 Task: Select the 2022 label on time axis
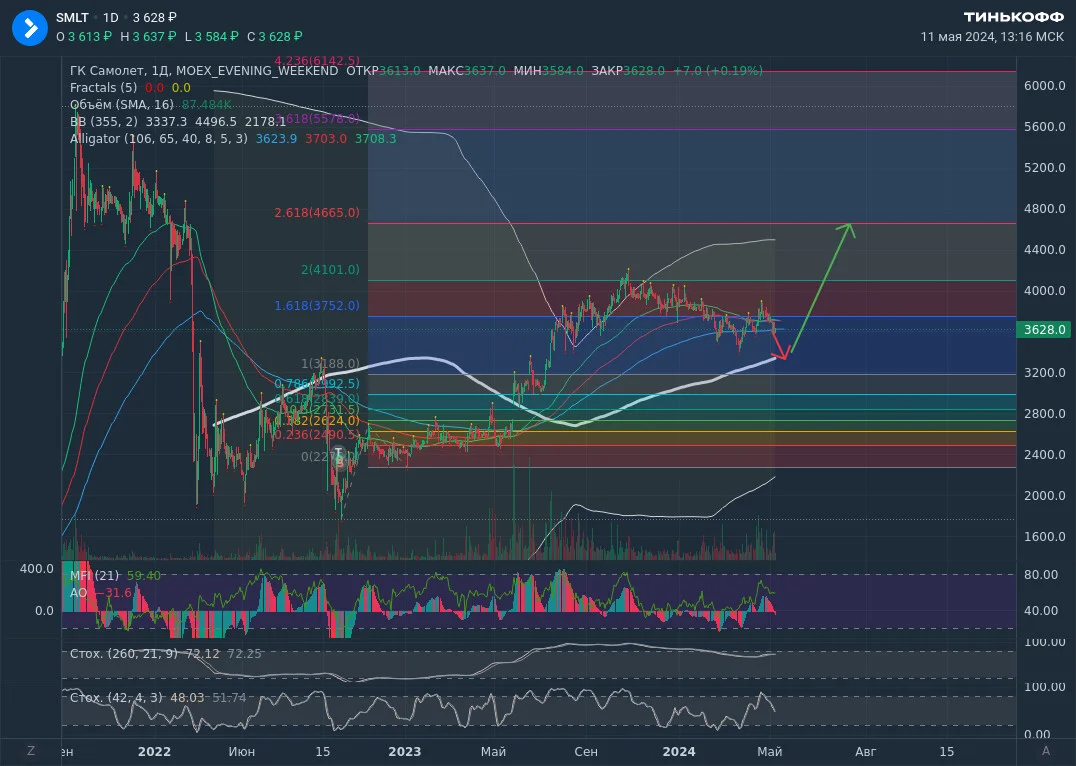154,752
